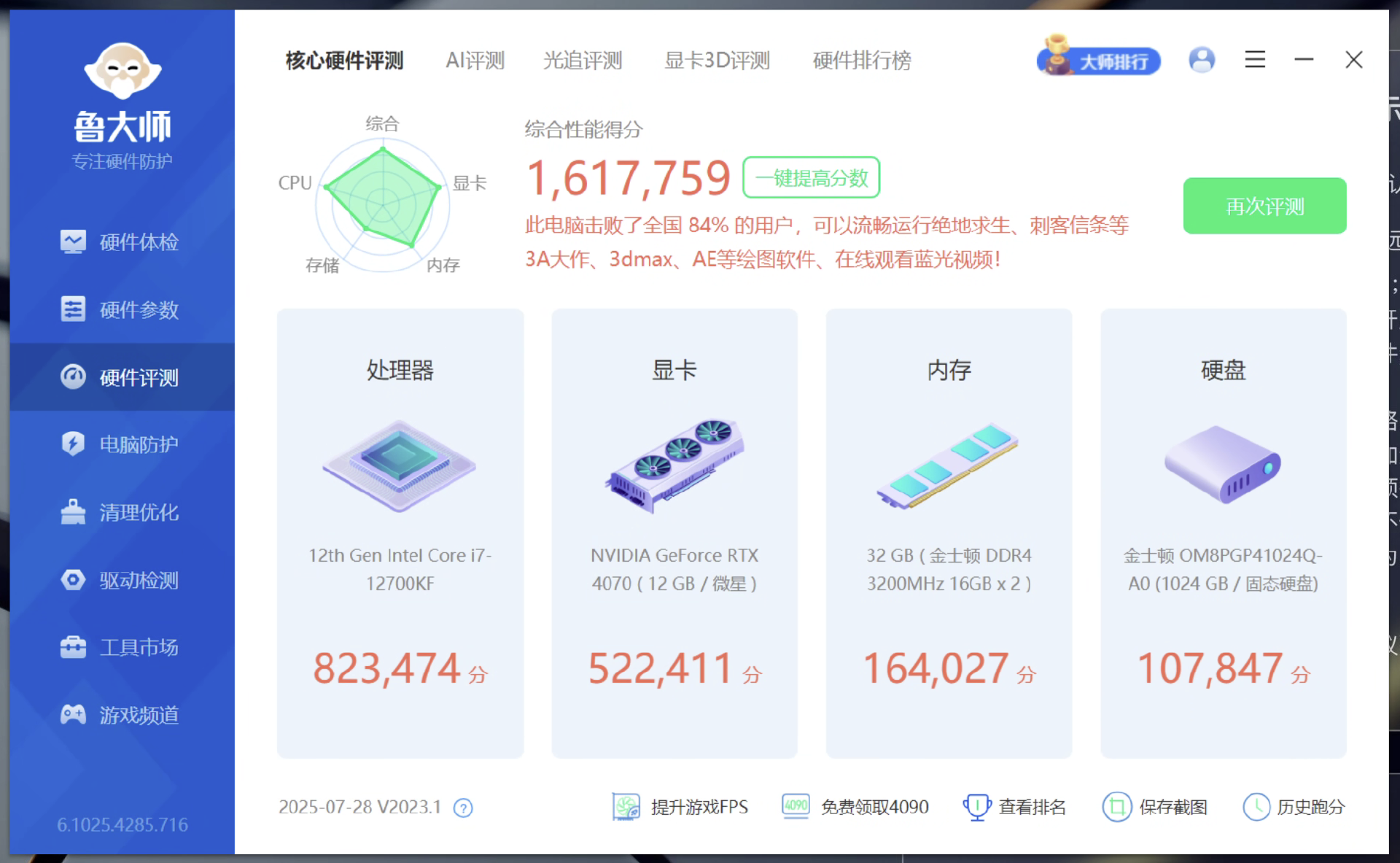Switch to 光追评测 tab

583,61
